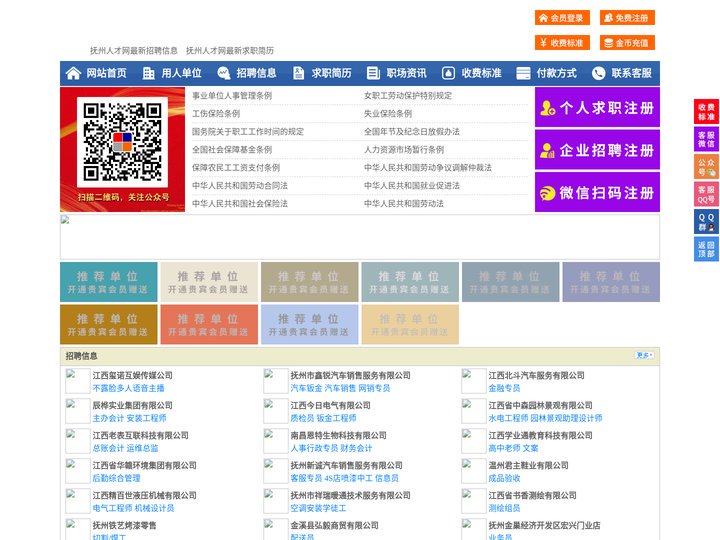Open company 温州君主鞋业有限公司
The image size is (720, 540).
coord(528,465)
